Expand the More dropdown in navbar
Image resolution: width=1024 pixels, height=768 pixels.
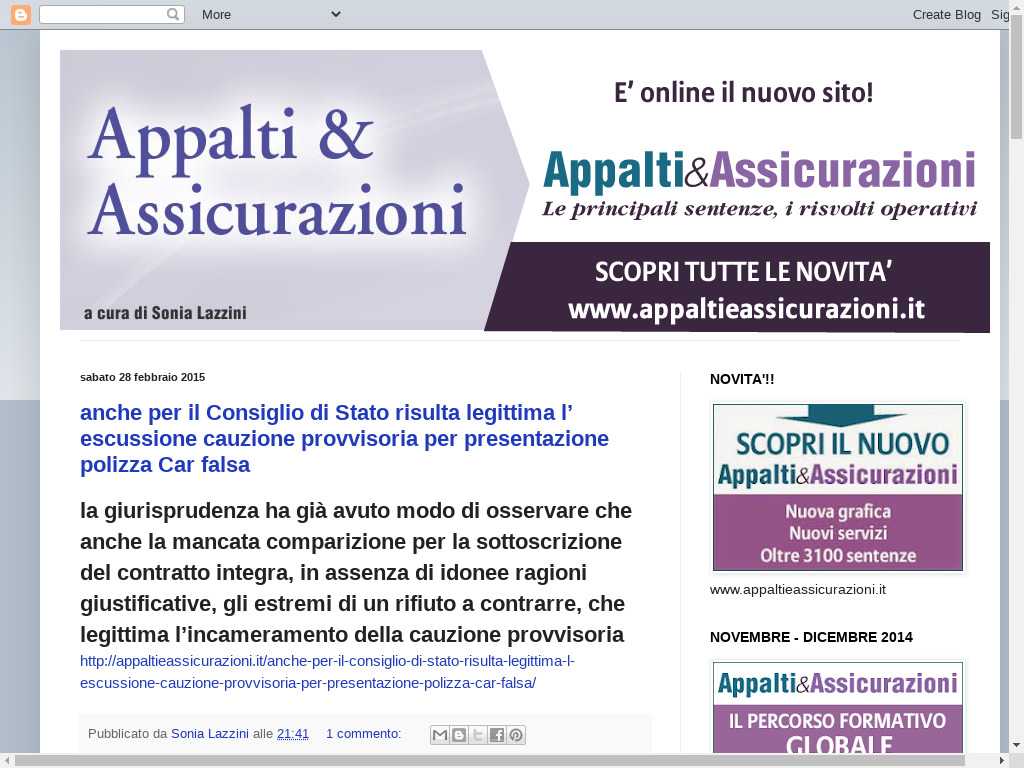point(270,14)
